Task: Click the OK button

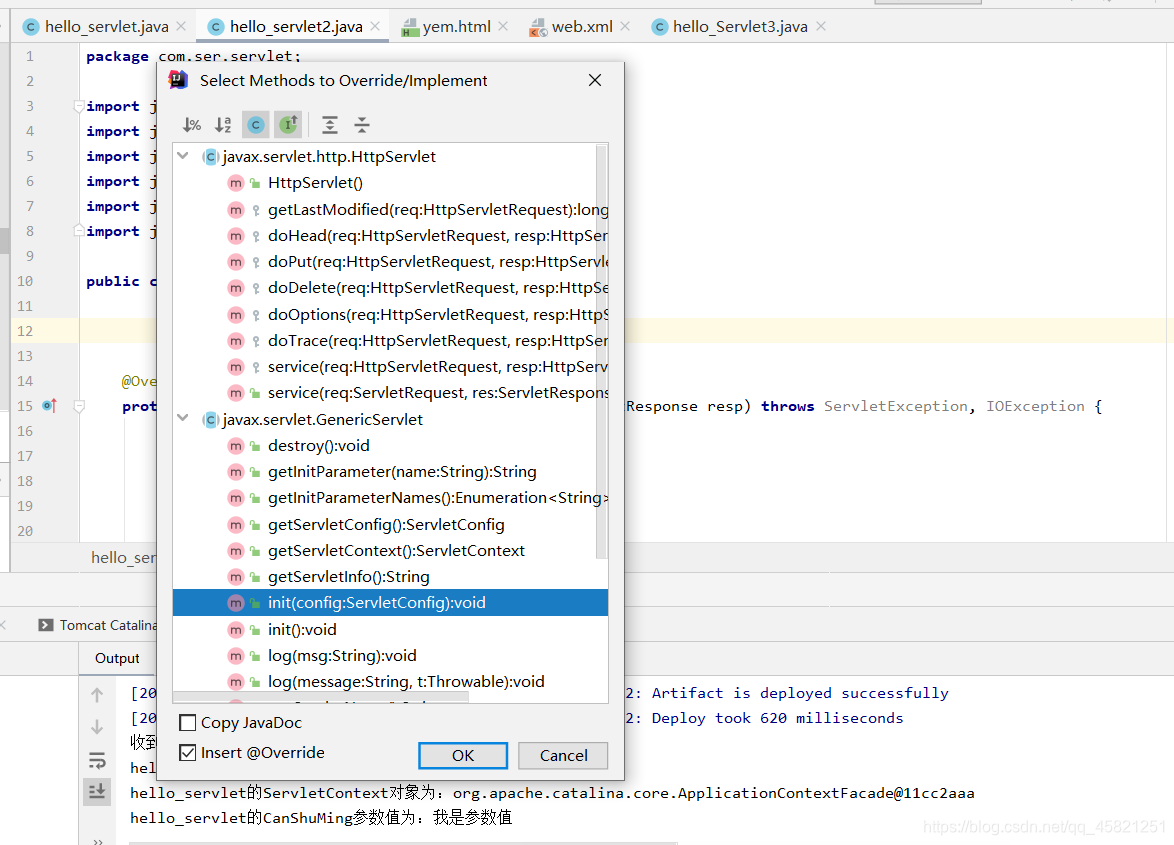Action: (x=462, y=755)
